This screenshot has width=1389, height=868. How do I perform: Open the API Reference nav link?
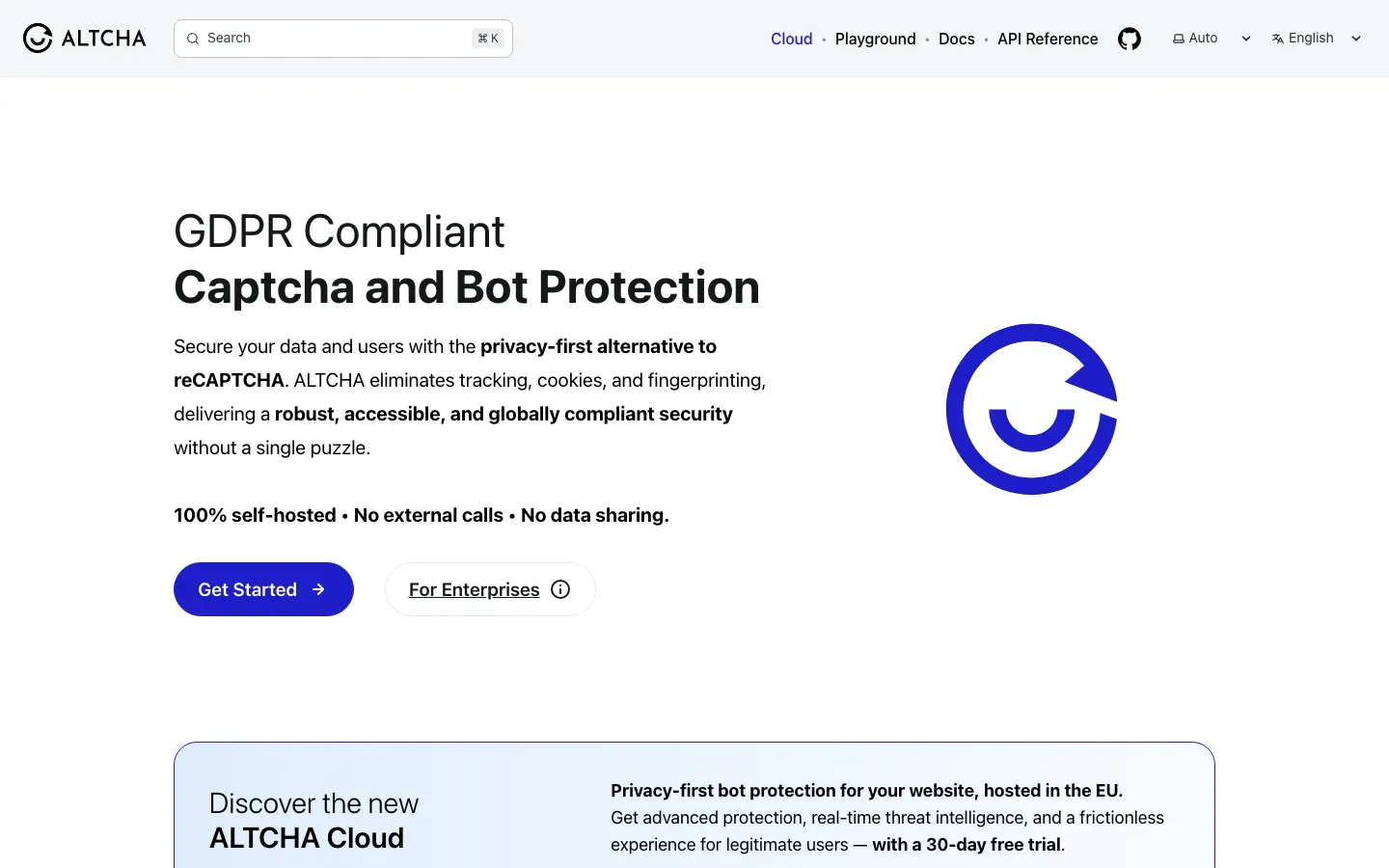tap(1048, 39)
